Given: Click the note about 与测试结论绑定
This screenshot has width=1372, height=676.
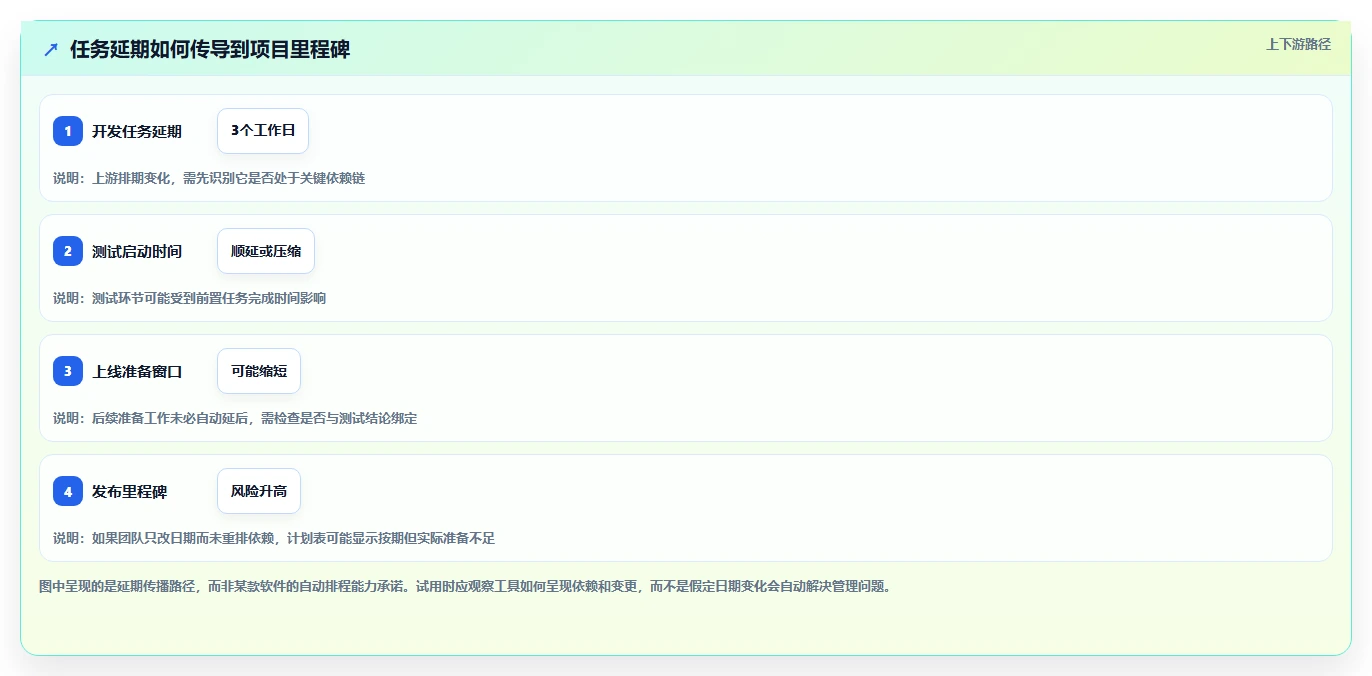Looking at the screenshot, I should point(235,418).
